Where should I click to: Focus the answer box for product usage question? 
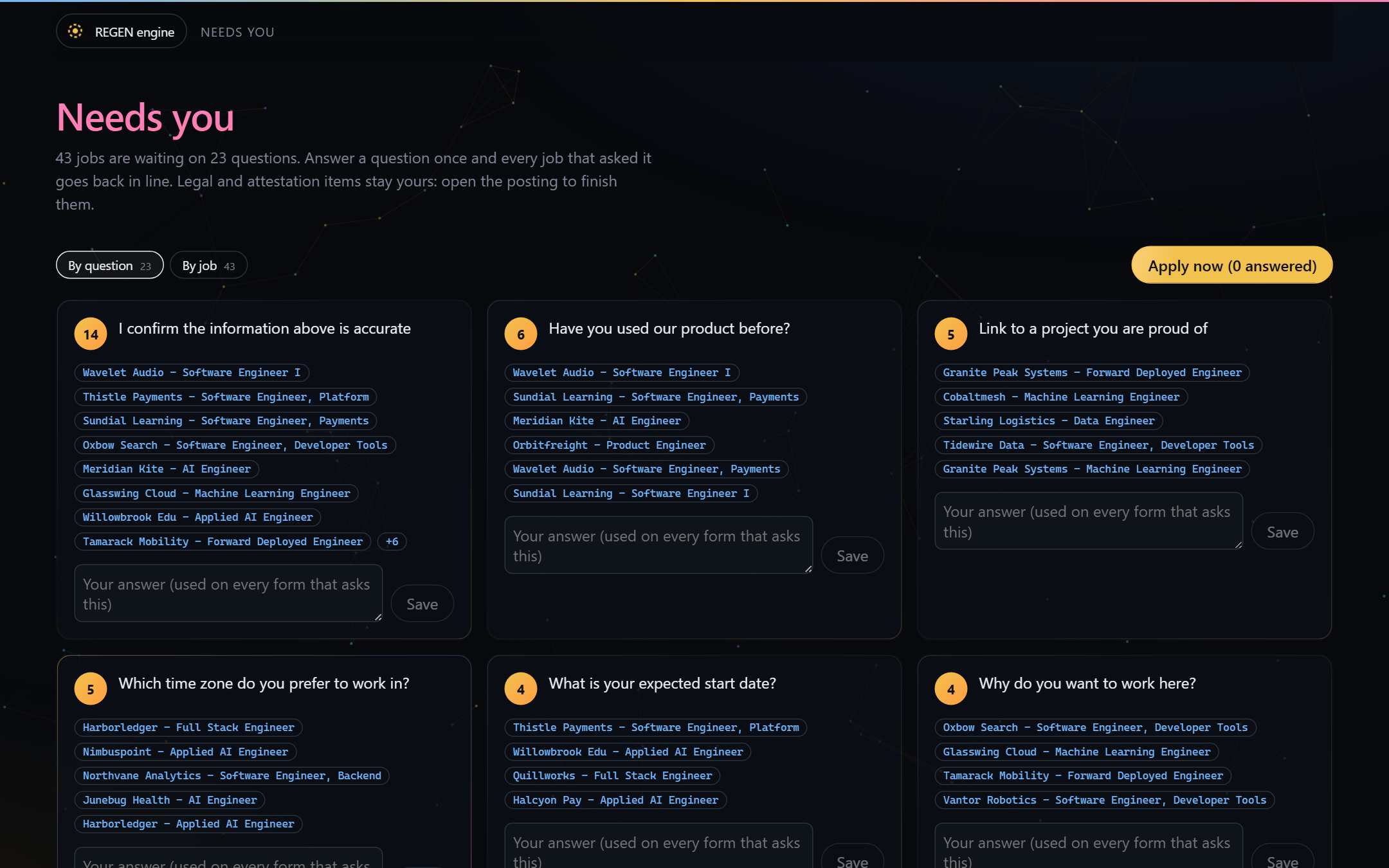tap(659, 545)
